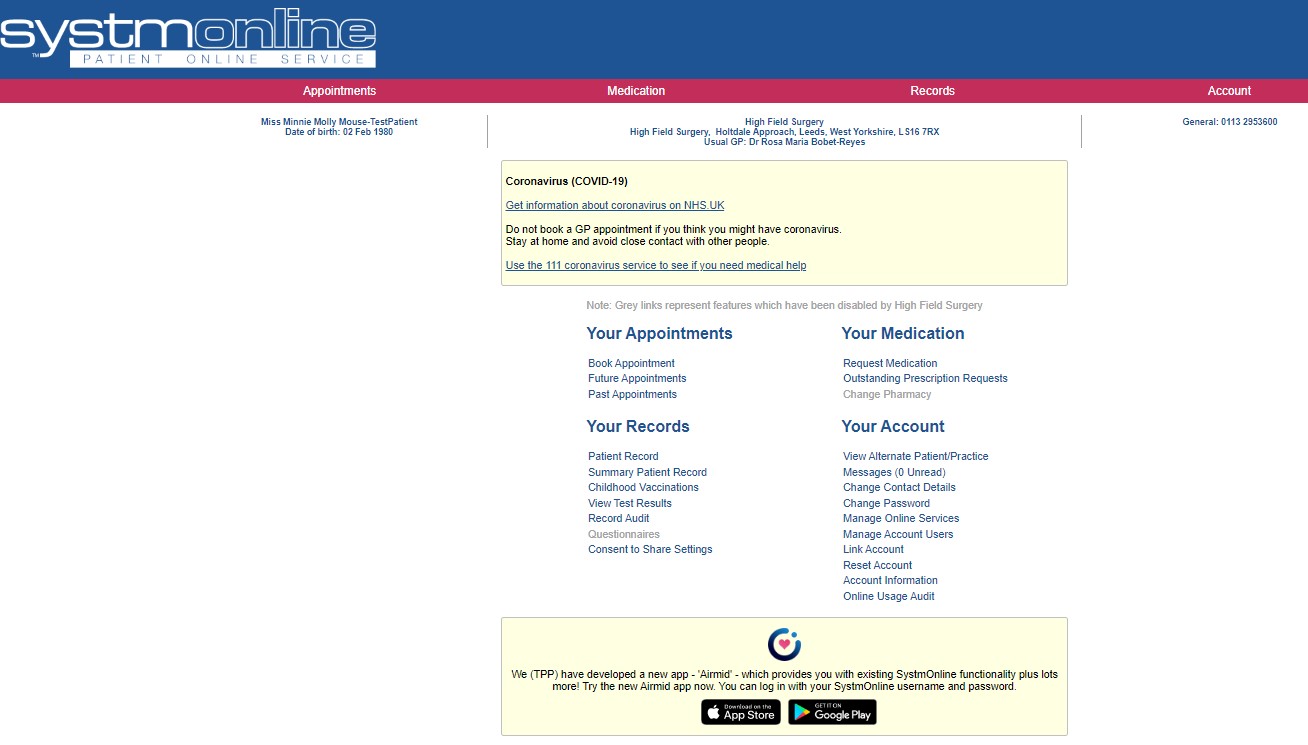Open the Account menu
Viewport: 1308px width, 745px height.
(1228, 90)
